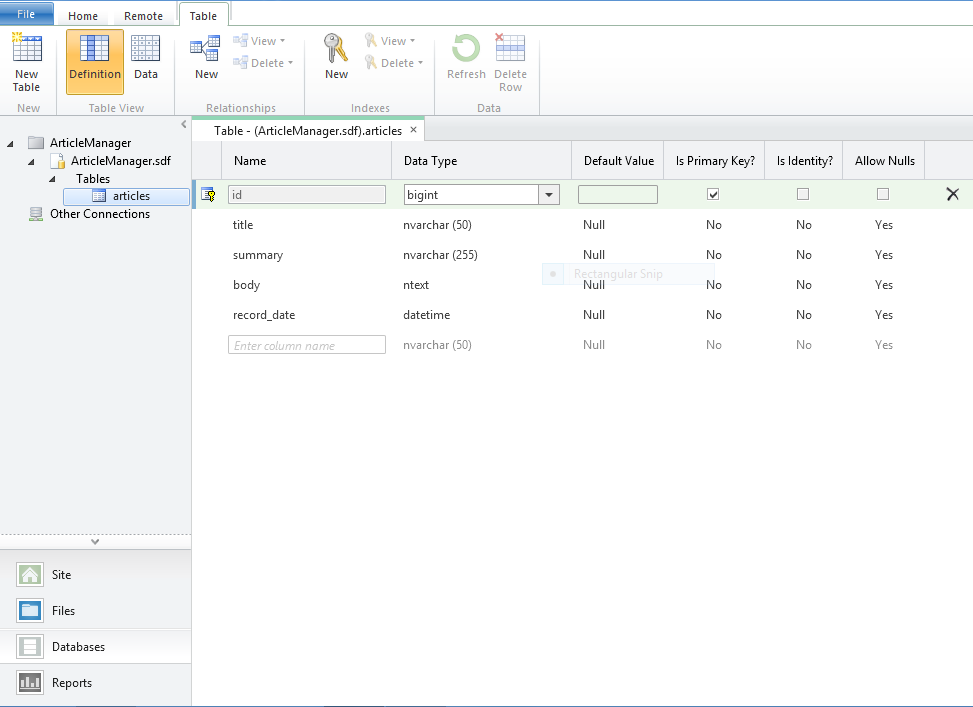Delete the id column with X icon
The width and height of the screenshot is (973, 707).
(952, 194)
